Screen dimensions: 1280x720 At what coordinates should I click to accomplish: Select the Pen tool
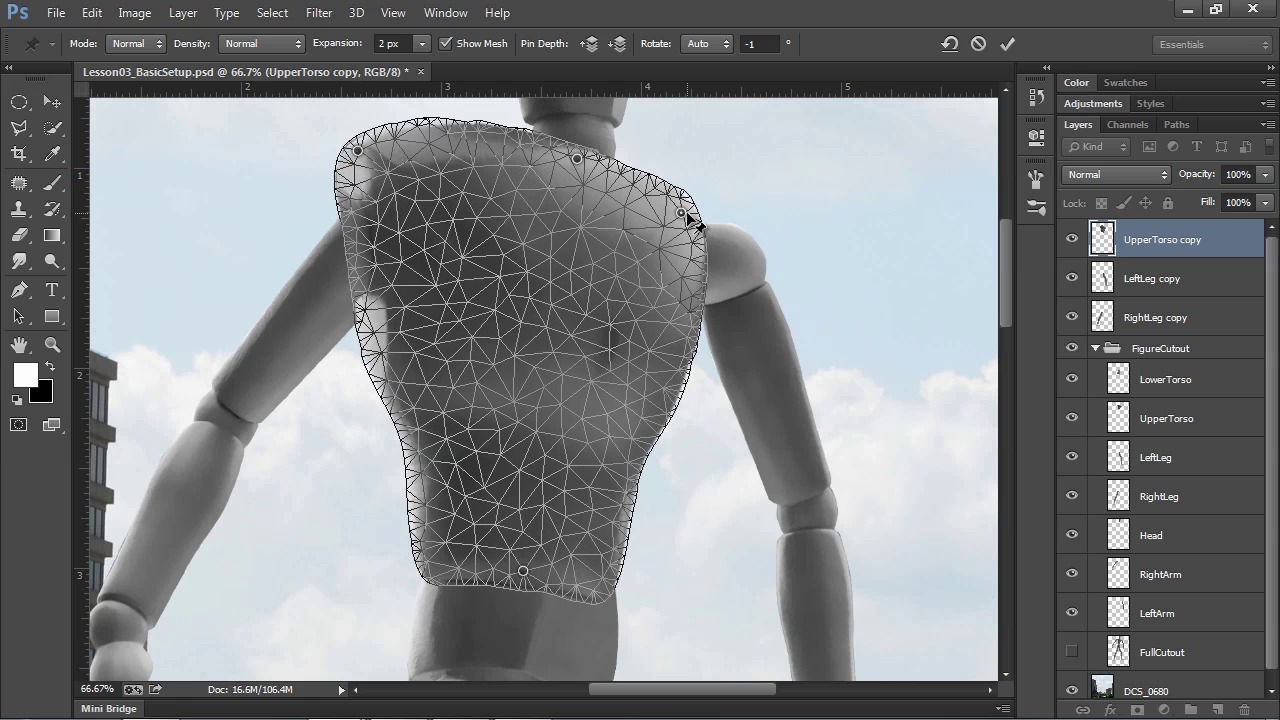[19, 290]
